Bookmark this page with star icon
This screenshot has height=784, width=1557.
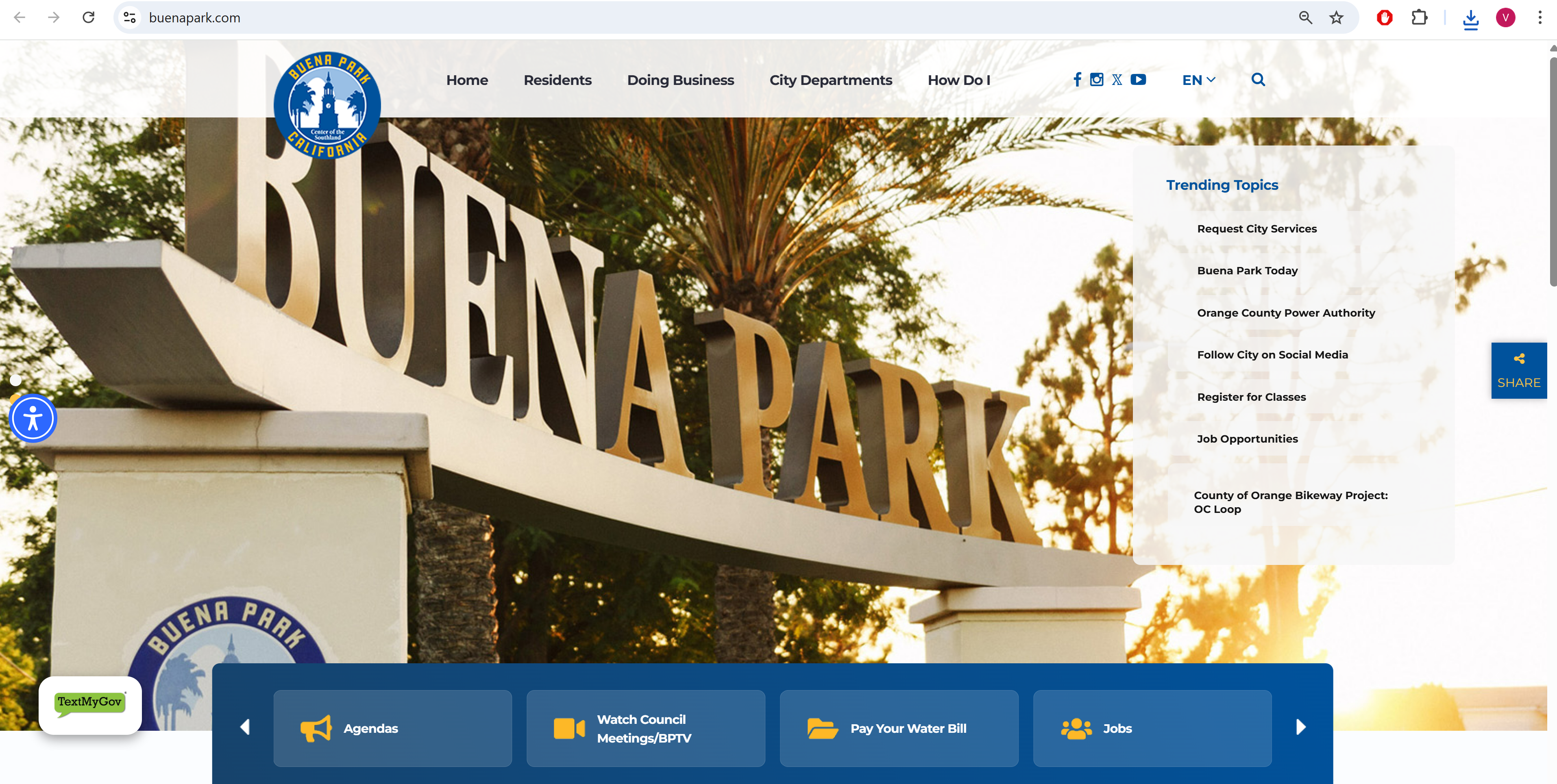click(x=1336, y=17)
